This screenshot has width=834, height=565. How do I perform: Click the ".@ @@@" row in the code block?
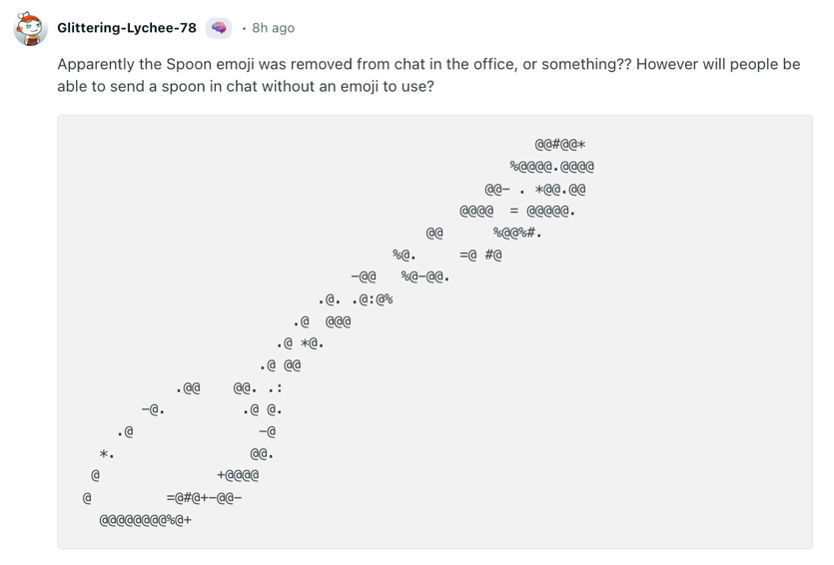322,322
